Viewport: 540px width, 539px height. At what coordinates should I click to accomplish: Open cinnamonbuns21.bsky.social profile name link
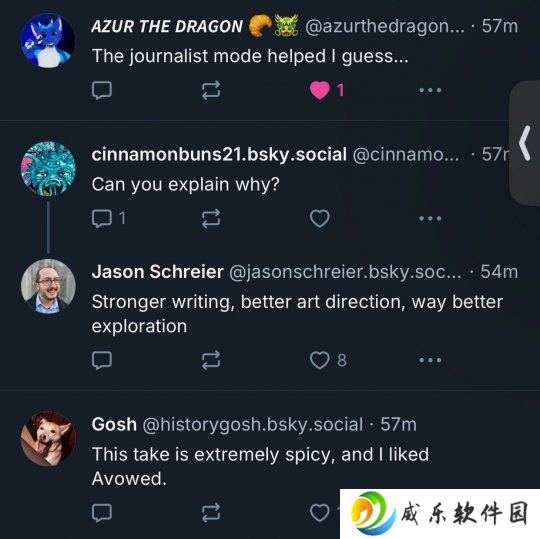pos(219,155)
